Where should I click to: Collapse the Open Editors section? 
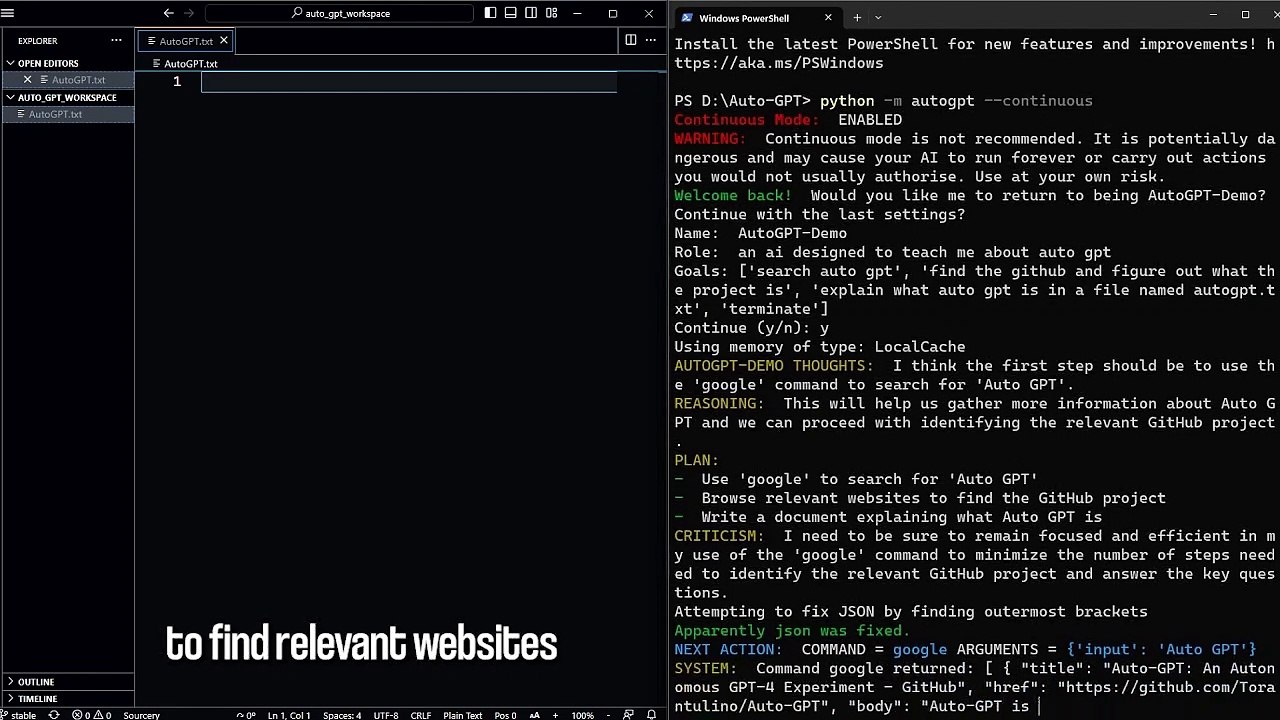coord(67,63)
